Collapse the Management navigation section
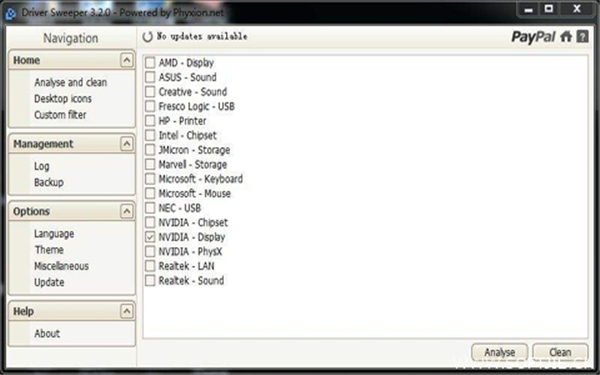 click(x=127, y=144)
